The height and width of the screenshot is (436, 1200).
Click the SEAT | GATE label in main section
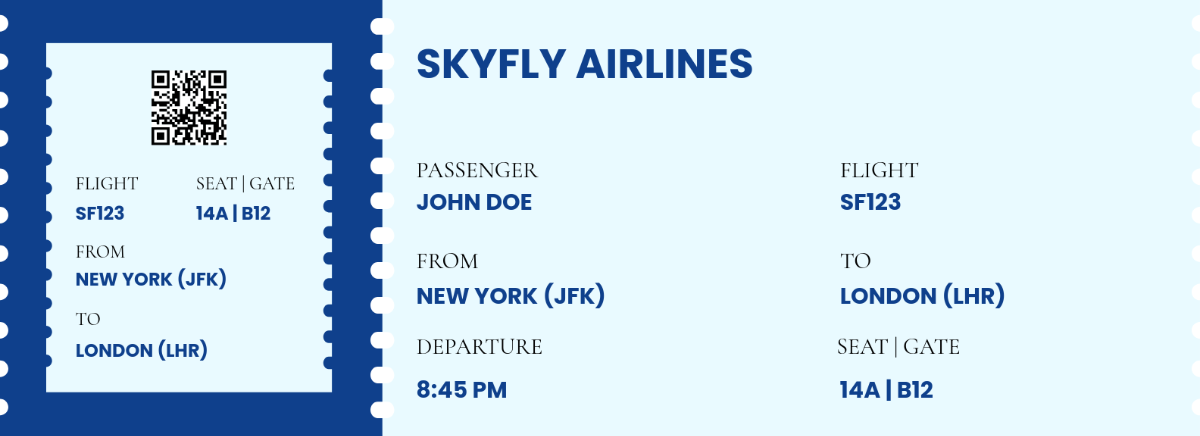click(x=898, y=347)
